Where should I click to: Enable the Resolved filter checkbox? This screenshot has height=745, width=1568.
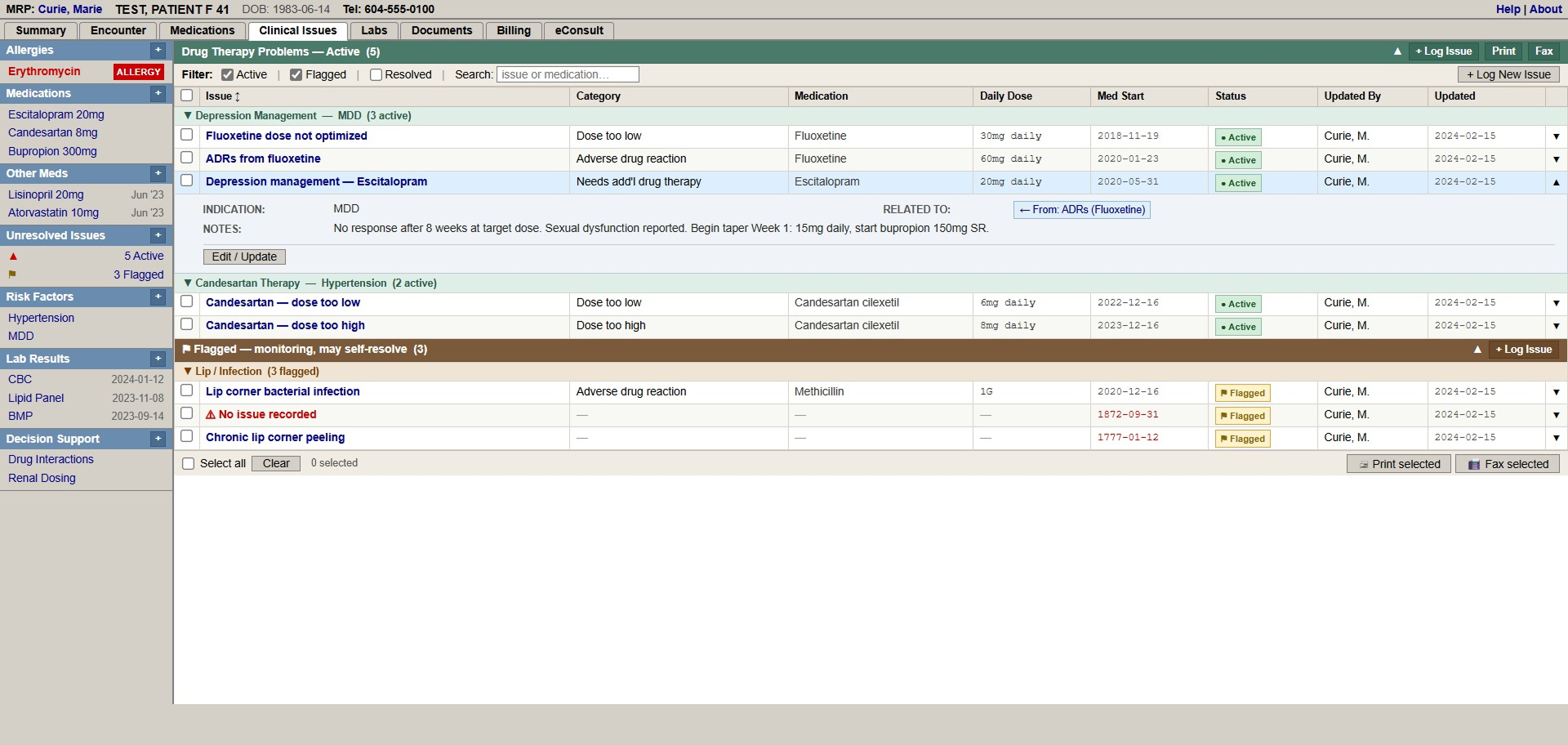(376, 75)
